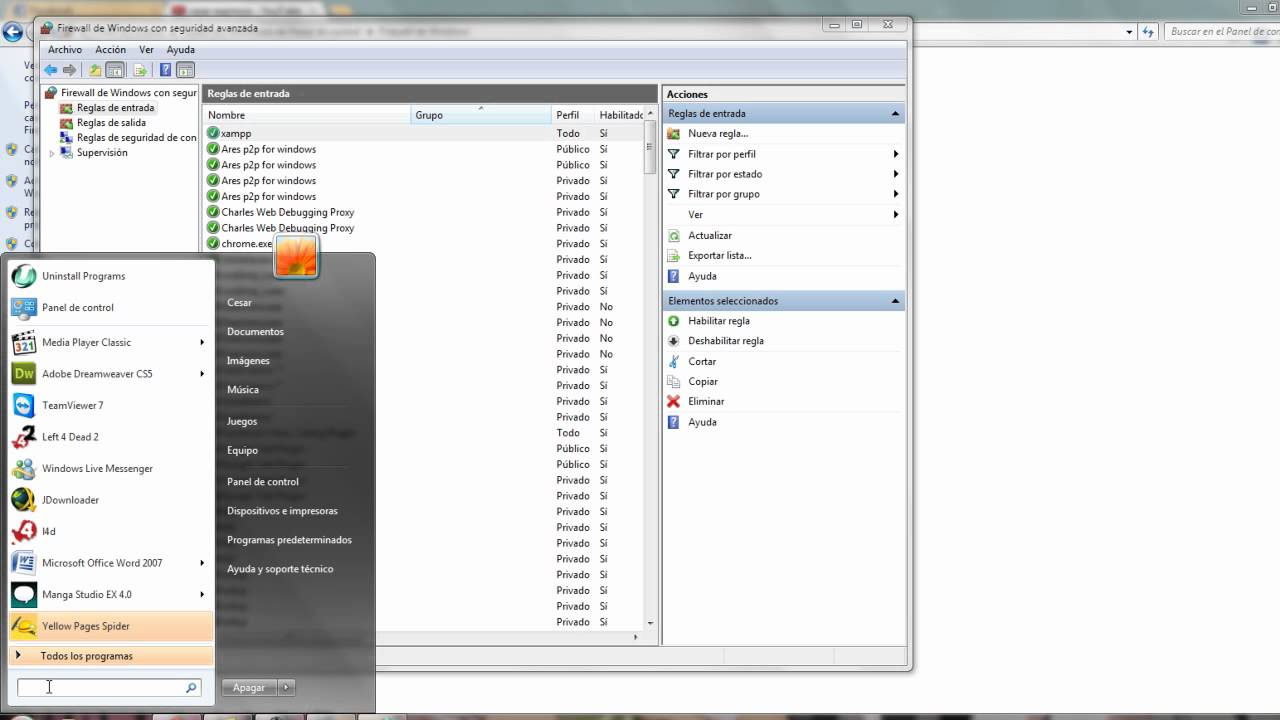This screenshot has width=1280, height=720.
Task: Click the Nueva regla icon in Acciones
Action: (x=674, y=133)
